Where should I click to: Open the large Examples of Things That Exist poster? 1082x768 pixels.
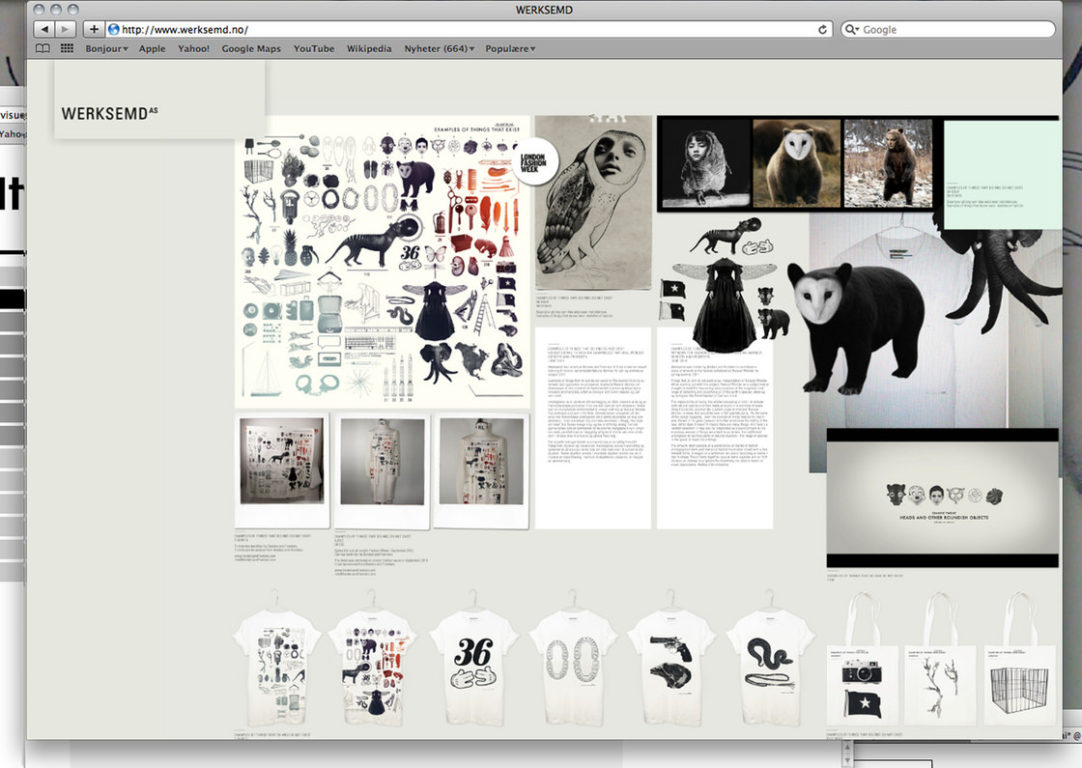click(382, 262)
